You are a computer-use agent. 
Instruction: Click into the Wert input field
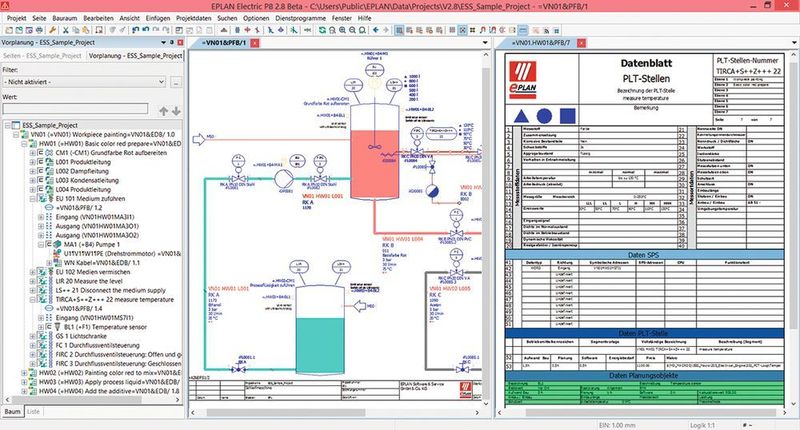point(76,109)
